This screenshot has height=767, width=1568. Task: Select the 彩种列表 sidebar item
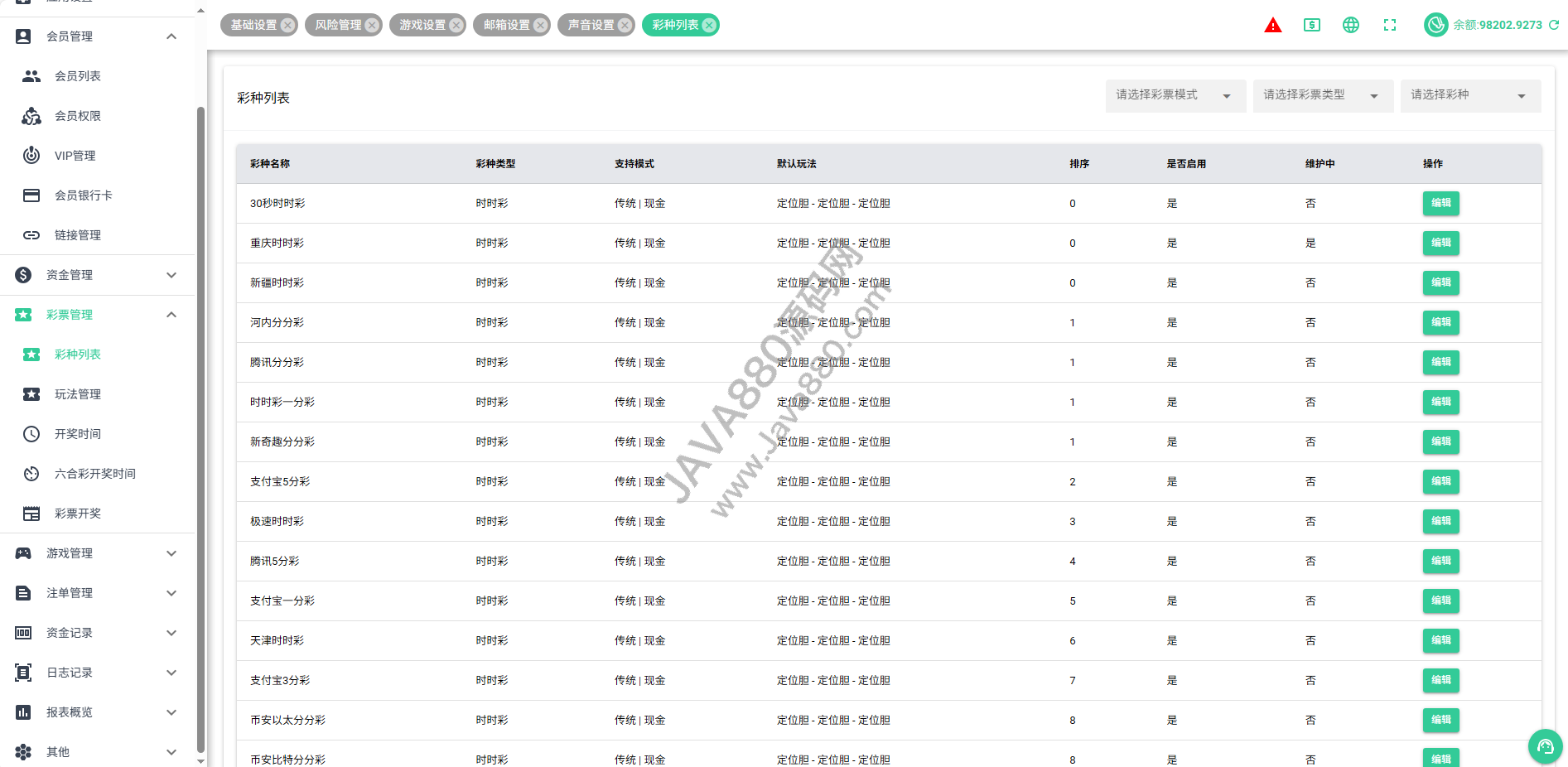pos(98,355)
